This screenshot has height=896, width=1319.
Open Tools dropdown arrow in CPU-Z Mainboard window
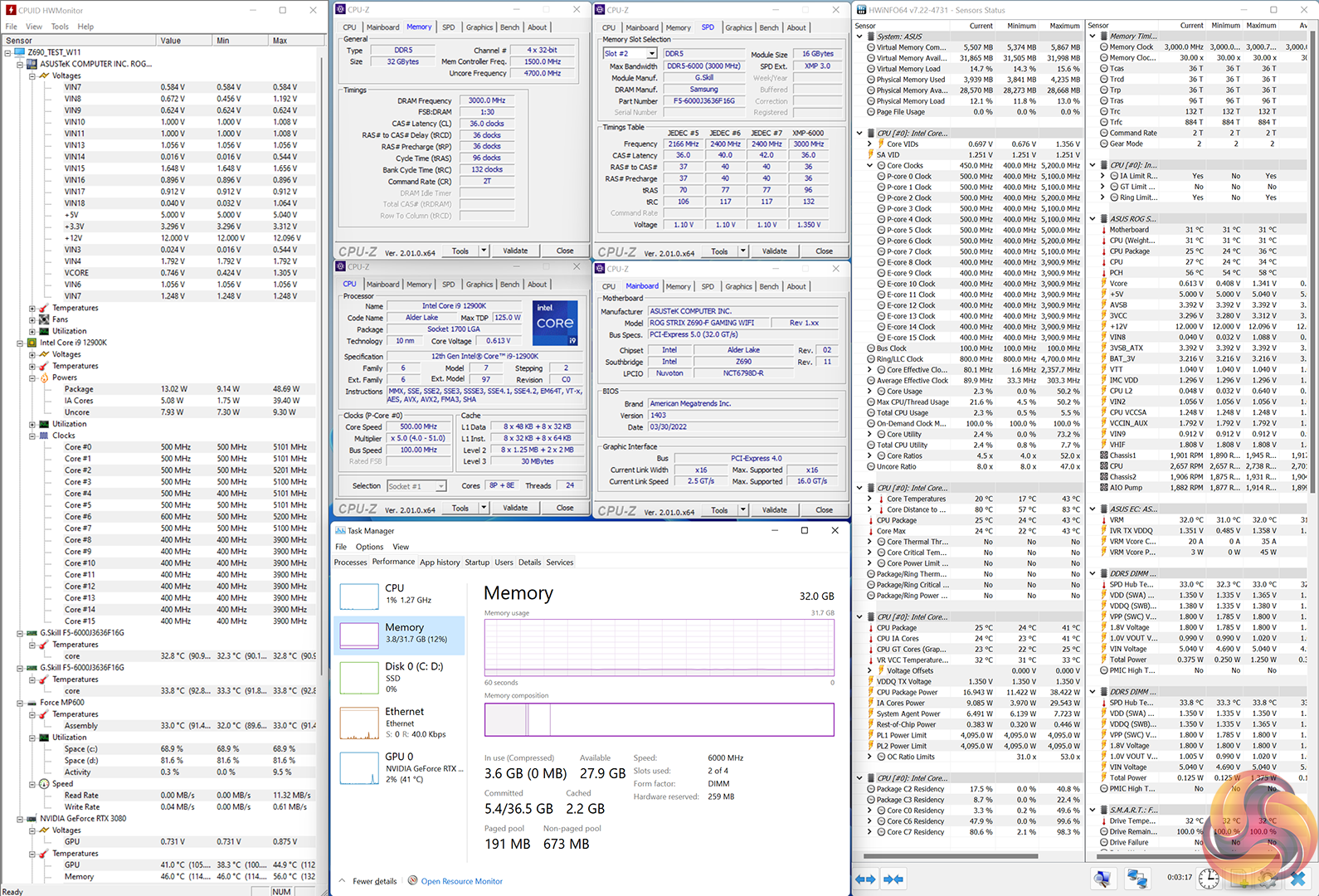click(x=743, y=511)
